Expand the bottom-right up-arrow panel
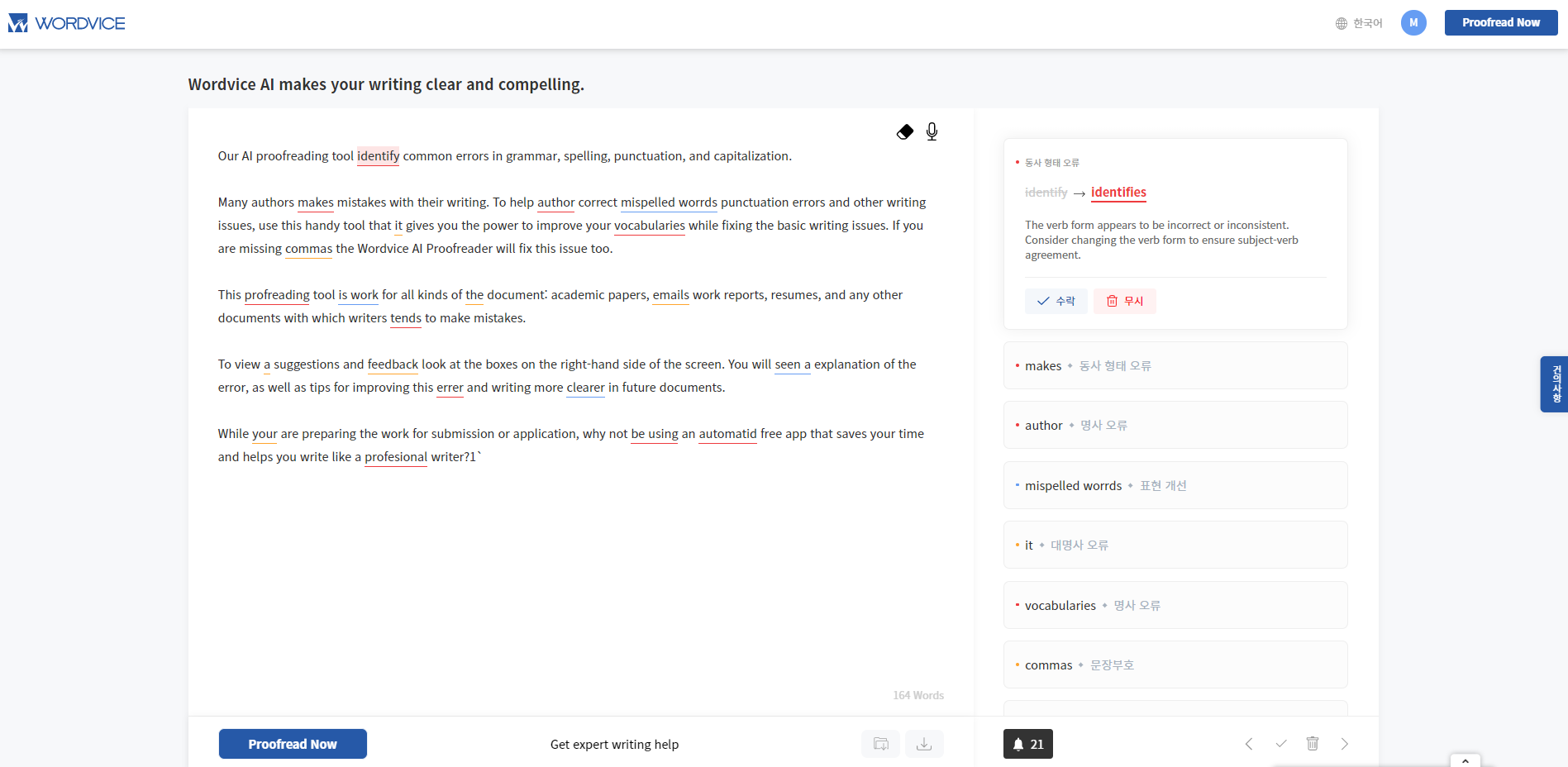This screenshot has height=767, width=1568. pyautogui.click(x=1465, y=760)
